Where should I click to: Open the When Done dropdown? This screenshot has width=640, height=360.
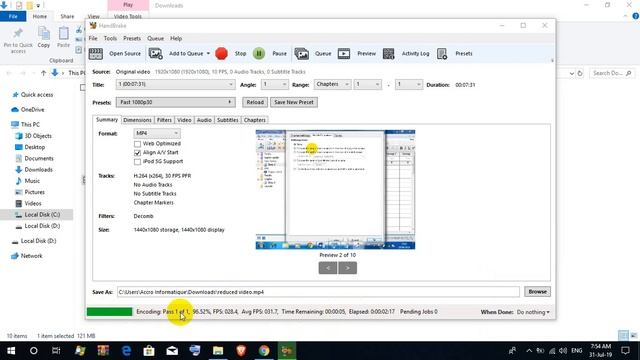(x=533, y=312)
